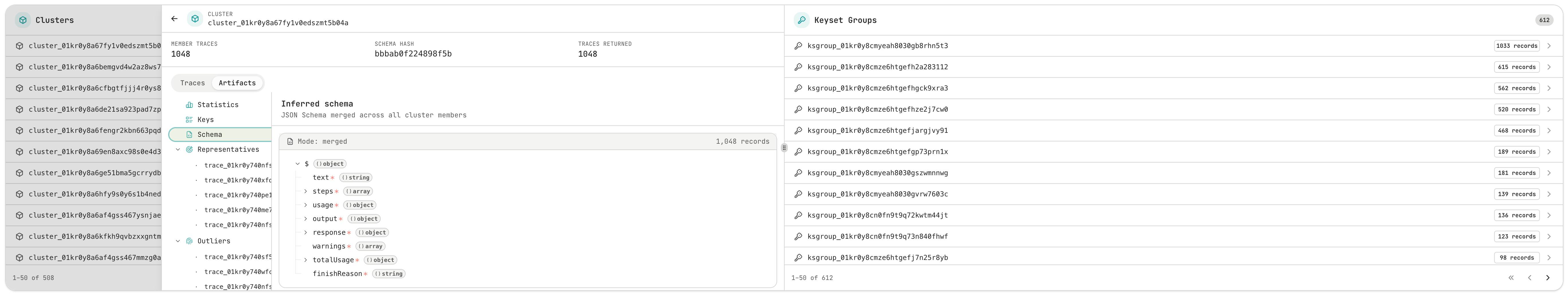Viewport: 1568px width, 296px height.
Task: Open the 189 records row chevron
Action: [1549, 152]
